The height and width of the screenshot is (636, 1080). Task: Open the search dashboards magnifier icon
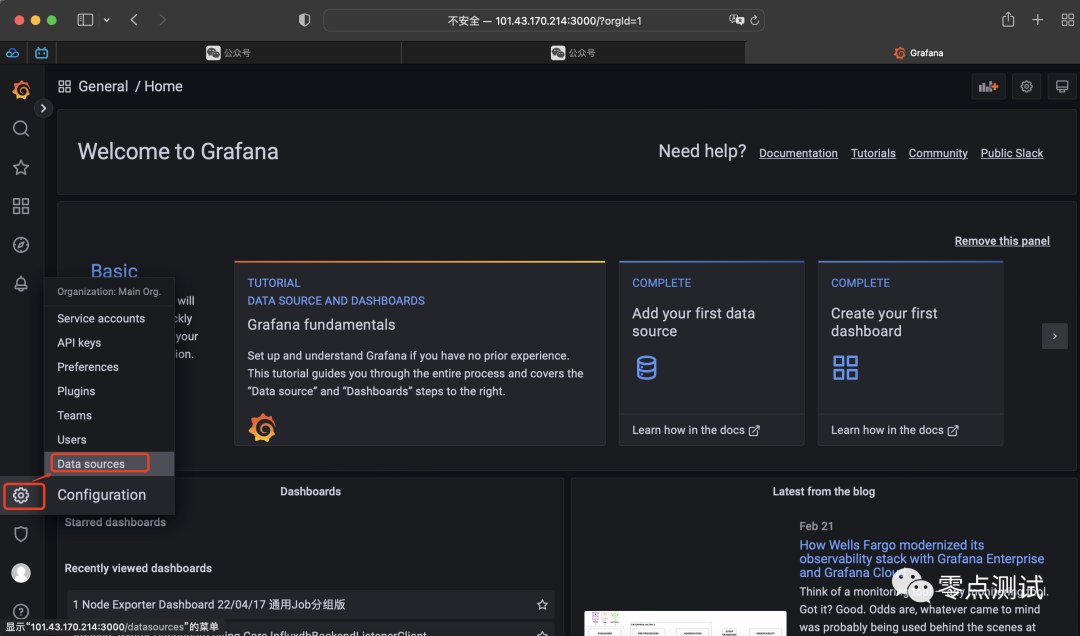[21, 129]
